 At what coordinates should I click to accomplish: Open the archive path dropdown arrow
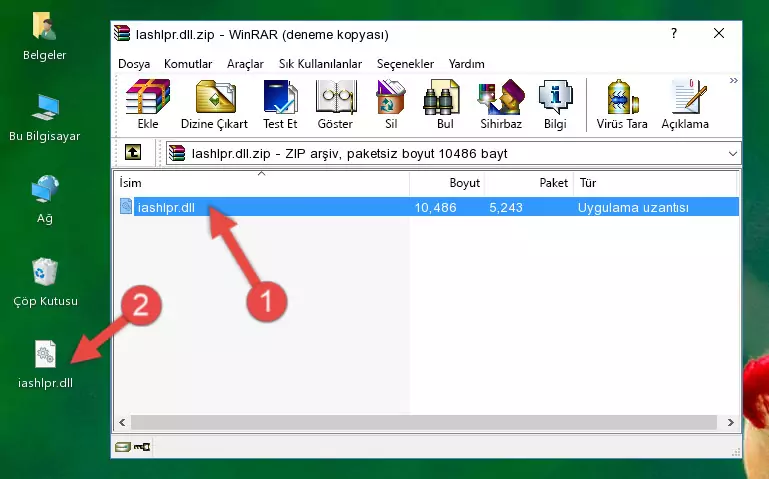pyautogui.click(x=733, y=153)
